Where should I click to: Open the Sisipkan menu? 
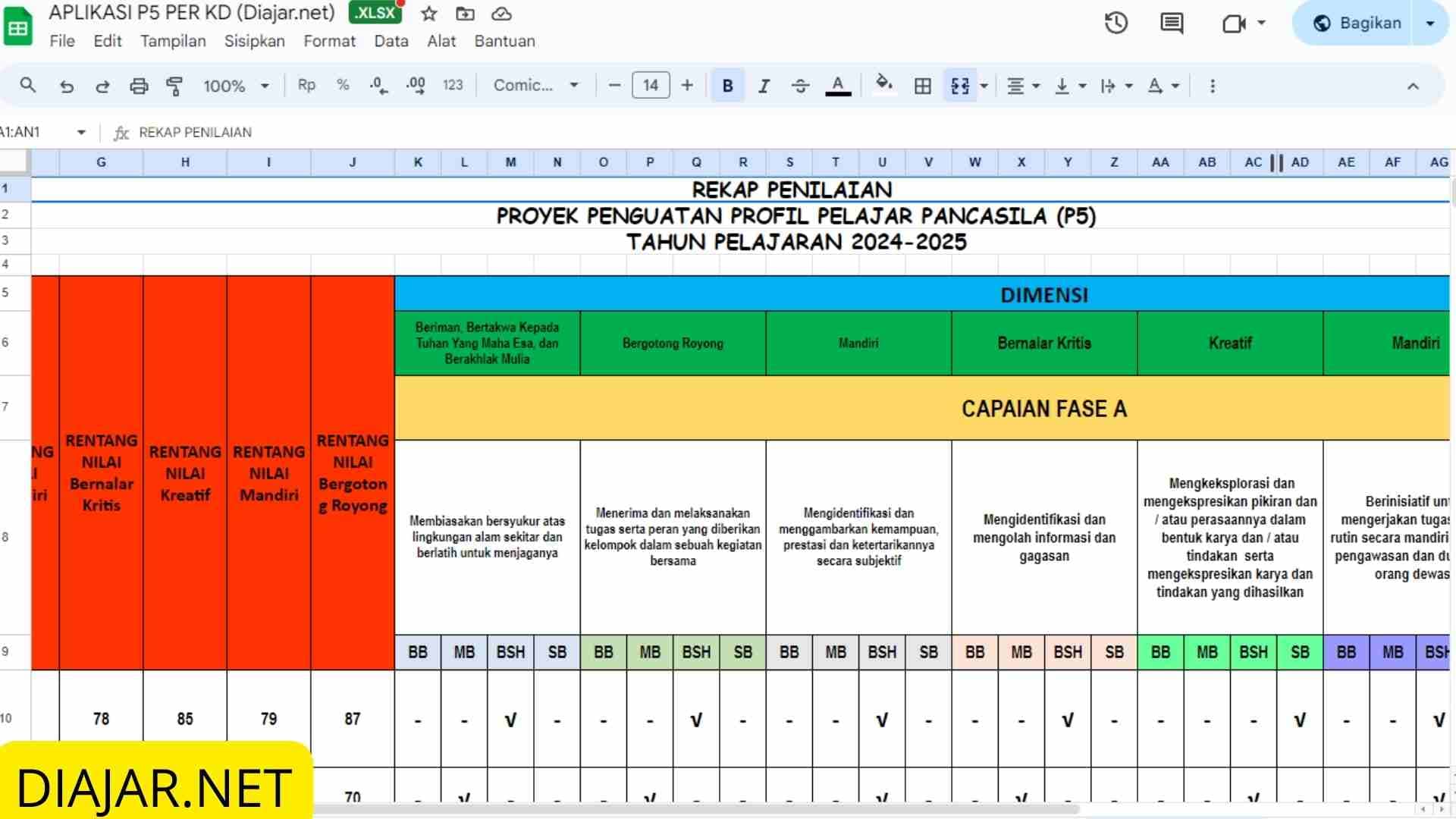click(255, 41)
